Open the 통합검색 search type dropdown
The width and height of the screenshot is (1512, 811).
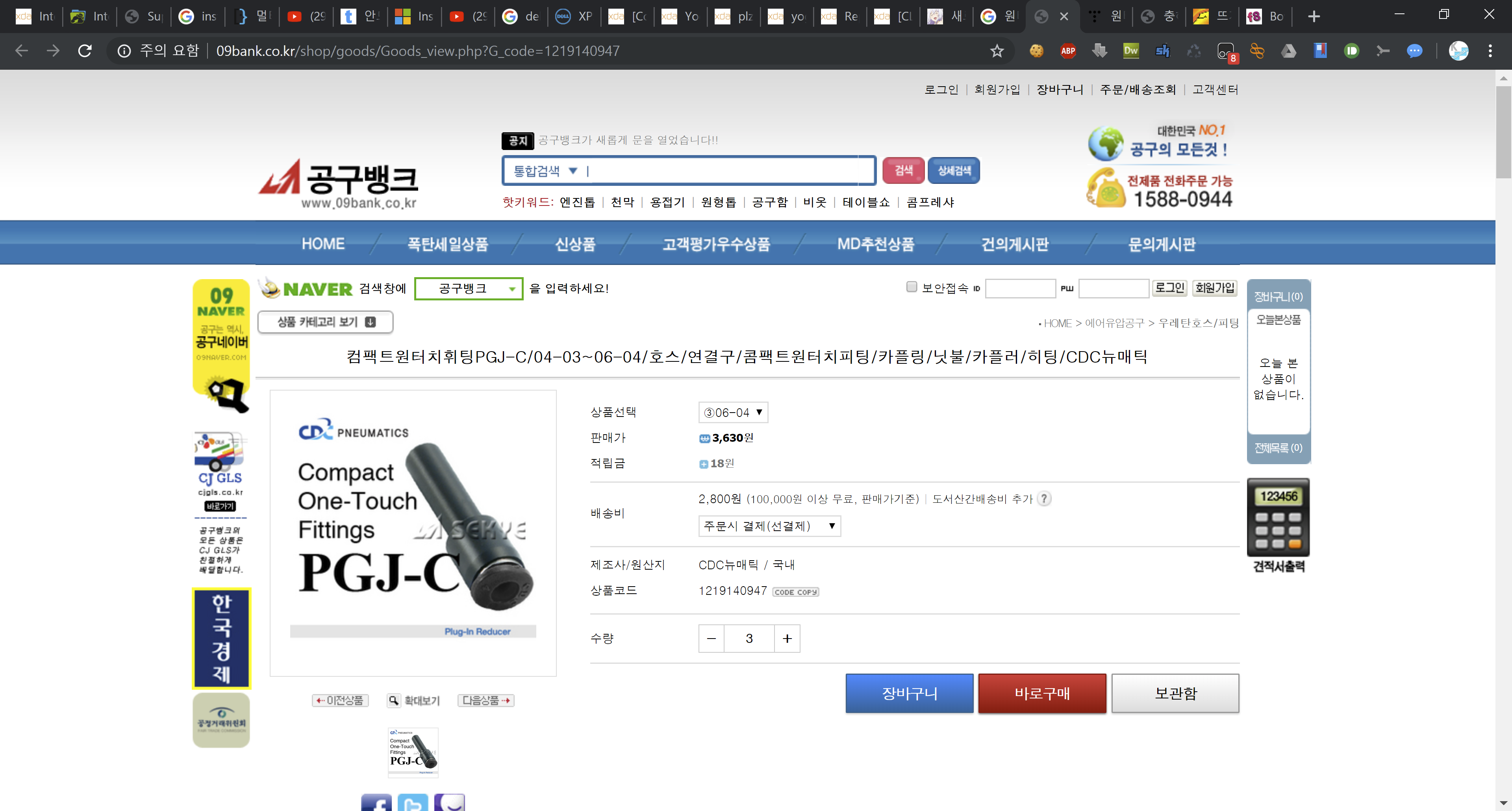tap(545, 171)
